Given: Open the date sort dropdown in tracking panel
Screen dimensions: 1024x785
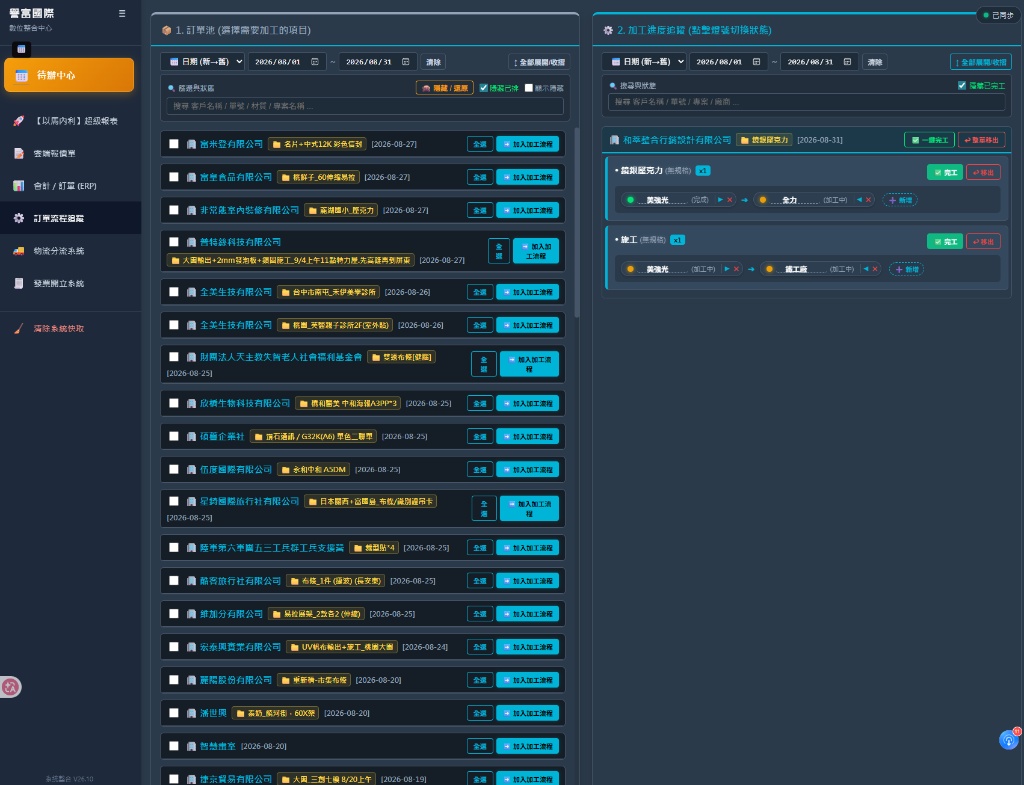Looking at the screenshot, I should 644,62.
